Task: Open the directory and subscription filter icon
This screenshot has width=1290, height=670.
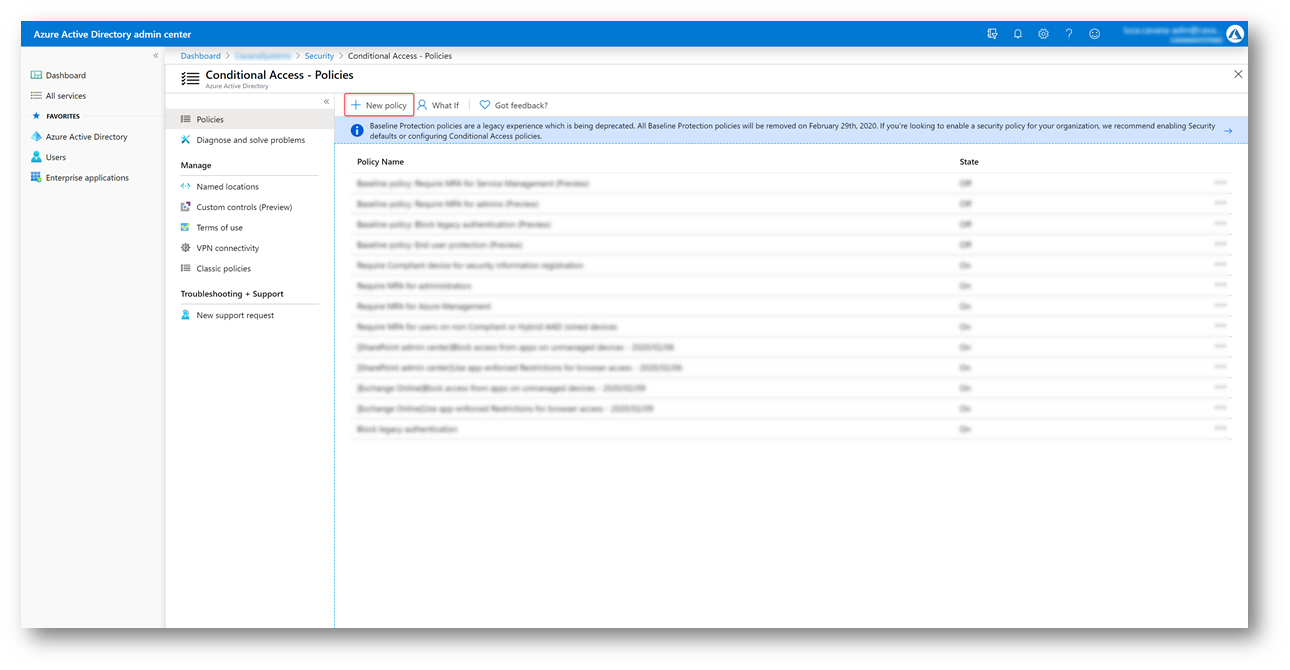Action: tap(992, 34)
